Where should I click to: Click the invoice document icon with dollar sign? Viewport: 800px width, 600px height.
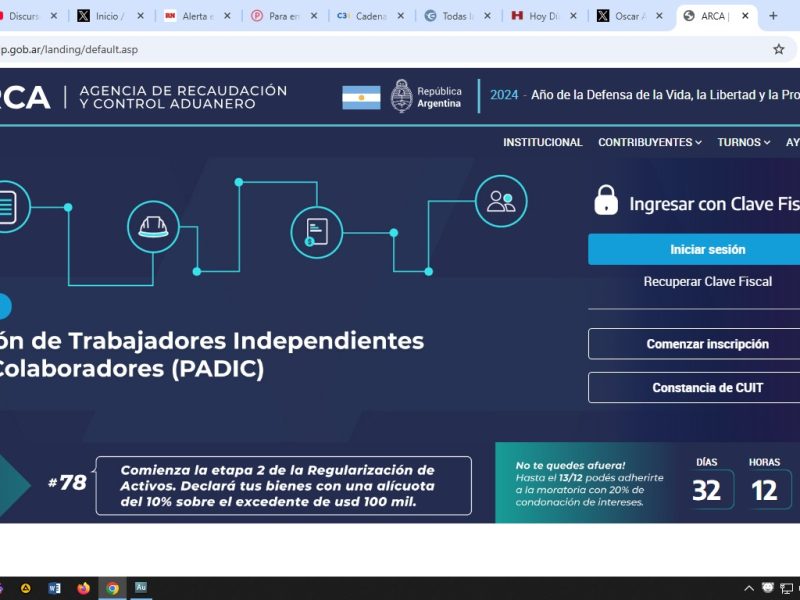tap(316, 233)
